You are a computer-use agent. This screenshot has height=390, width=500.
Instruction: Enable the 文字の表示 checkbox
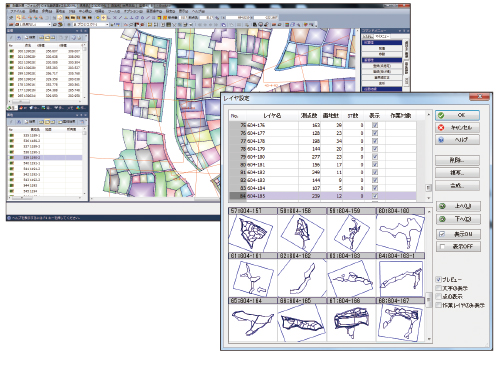[439, 288]
